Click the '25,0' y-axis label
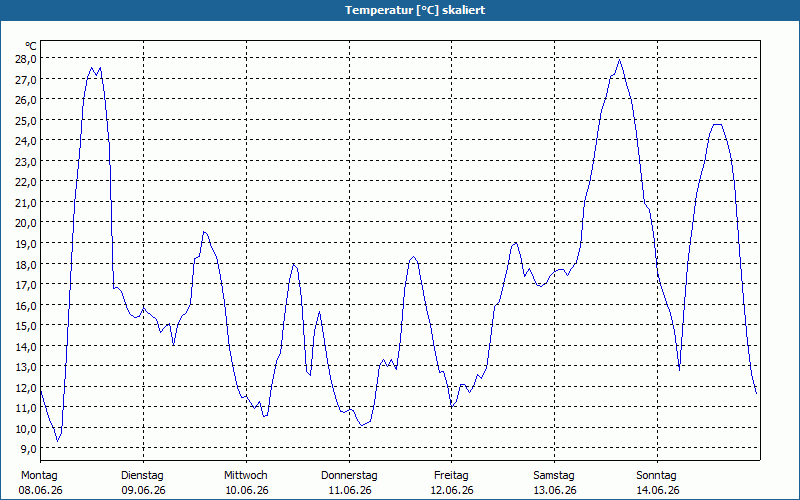The image size is (800, 500). 26,120
